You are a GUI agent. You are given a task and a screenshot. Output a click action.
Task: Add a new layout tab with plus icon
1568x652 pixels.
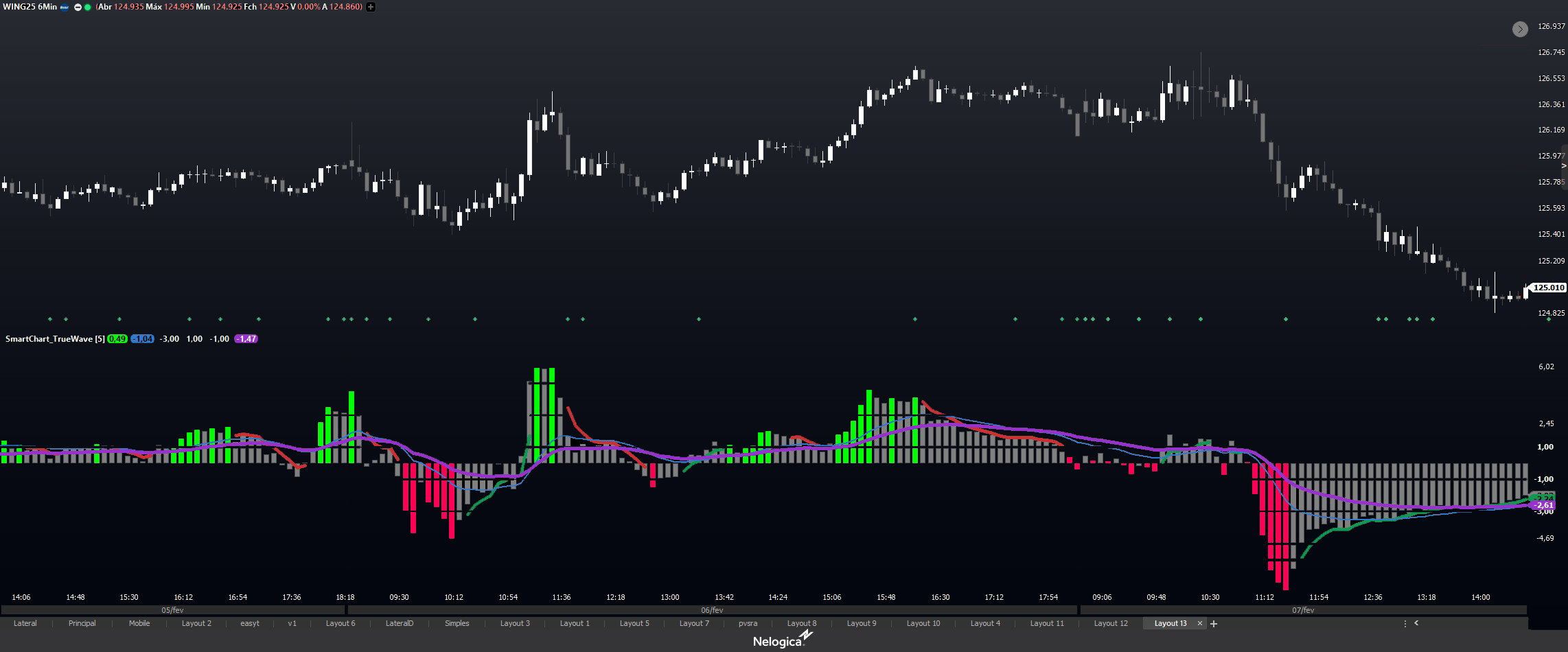click(x=1214, y=624)
